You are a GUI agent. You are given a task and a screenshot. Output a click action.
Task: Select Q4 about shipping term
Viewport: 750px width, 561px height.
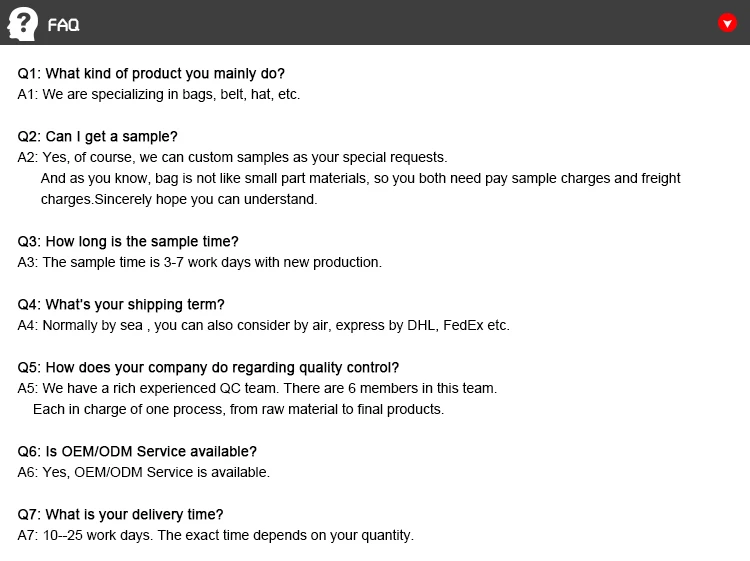pos(121,304)
